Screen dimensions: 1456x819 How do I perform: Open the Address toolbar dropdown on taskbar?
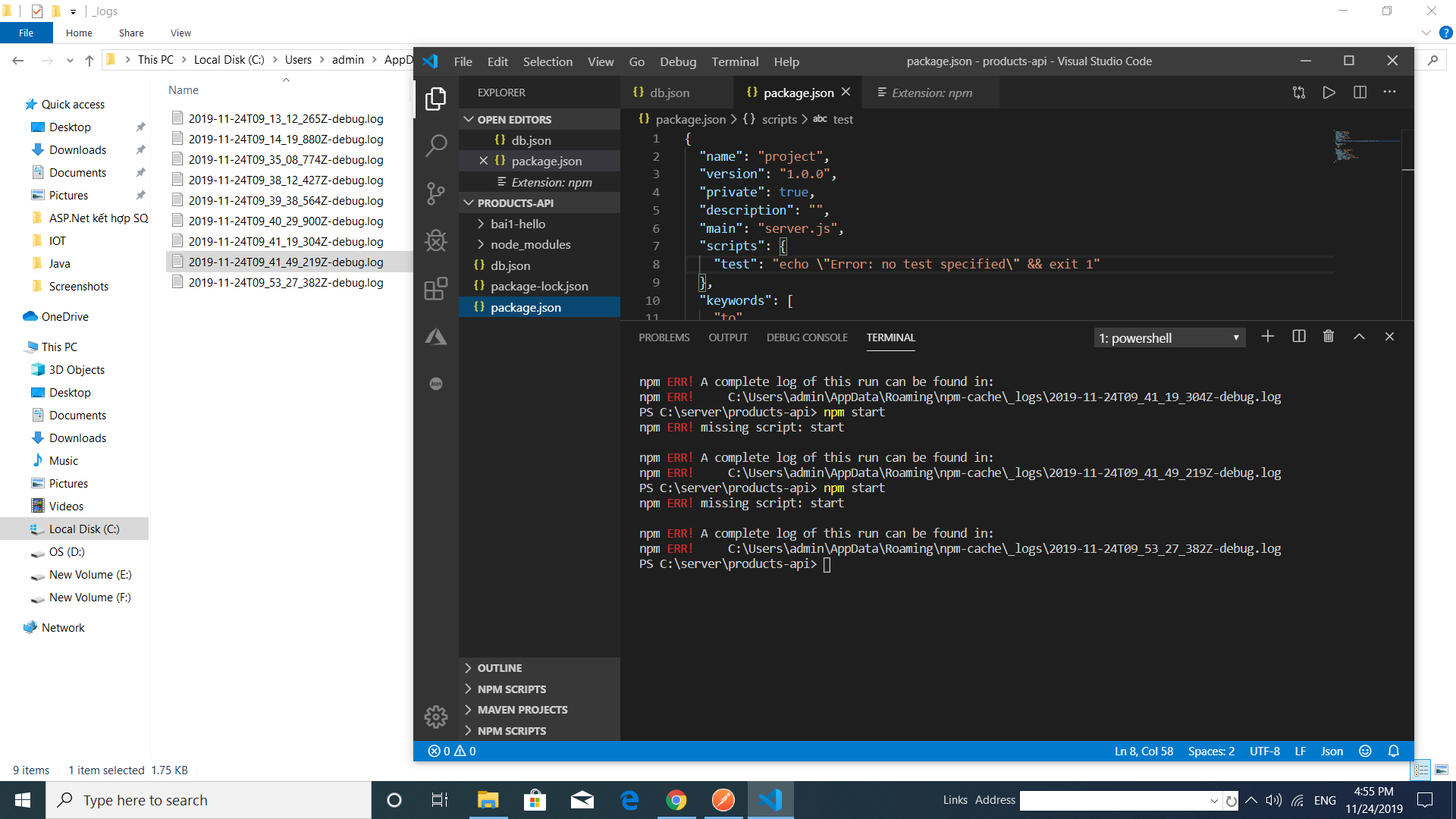tap(1214, 801)
